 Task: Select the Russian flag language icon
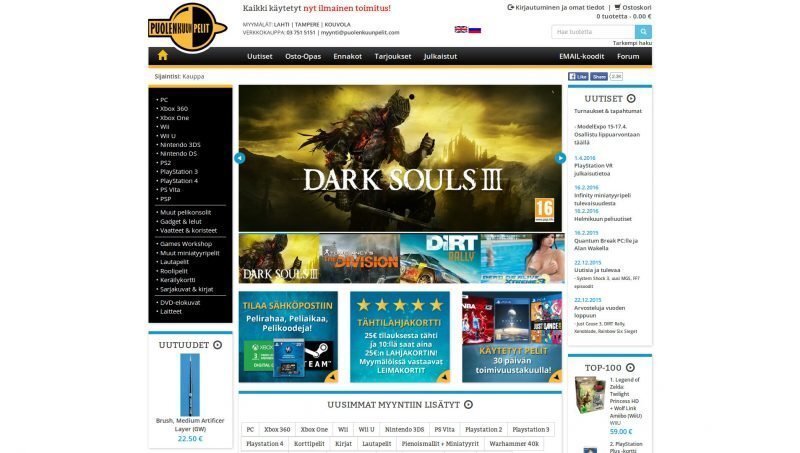tap(475, 30)
